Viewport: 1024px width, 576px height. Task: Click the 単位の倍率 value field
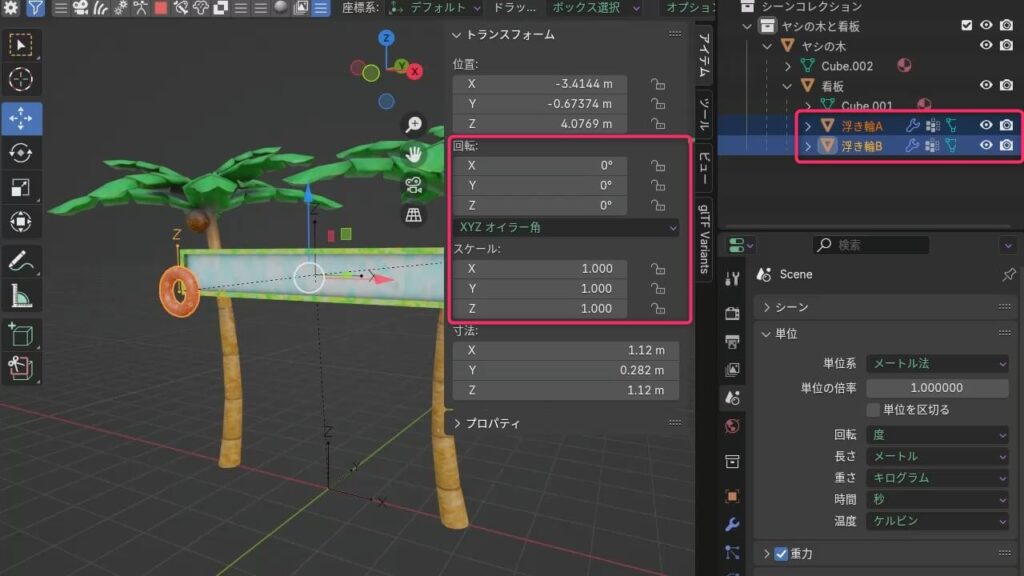(x=937, y=388)
